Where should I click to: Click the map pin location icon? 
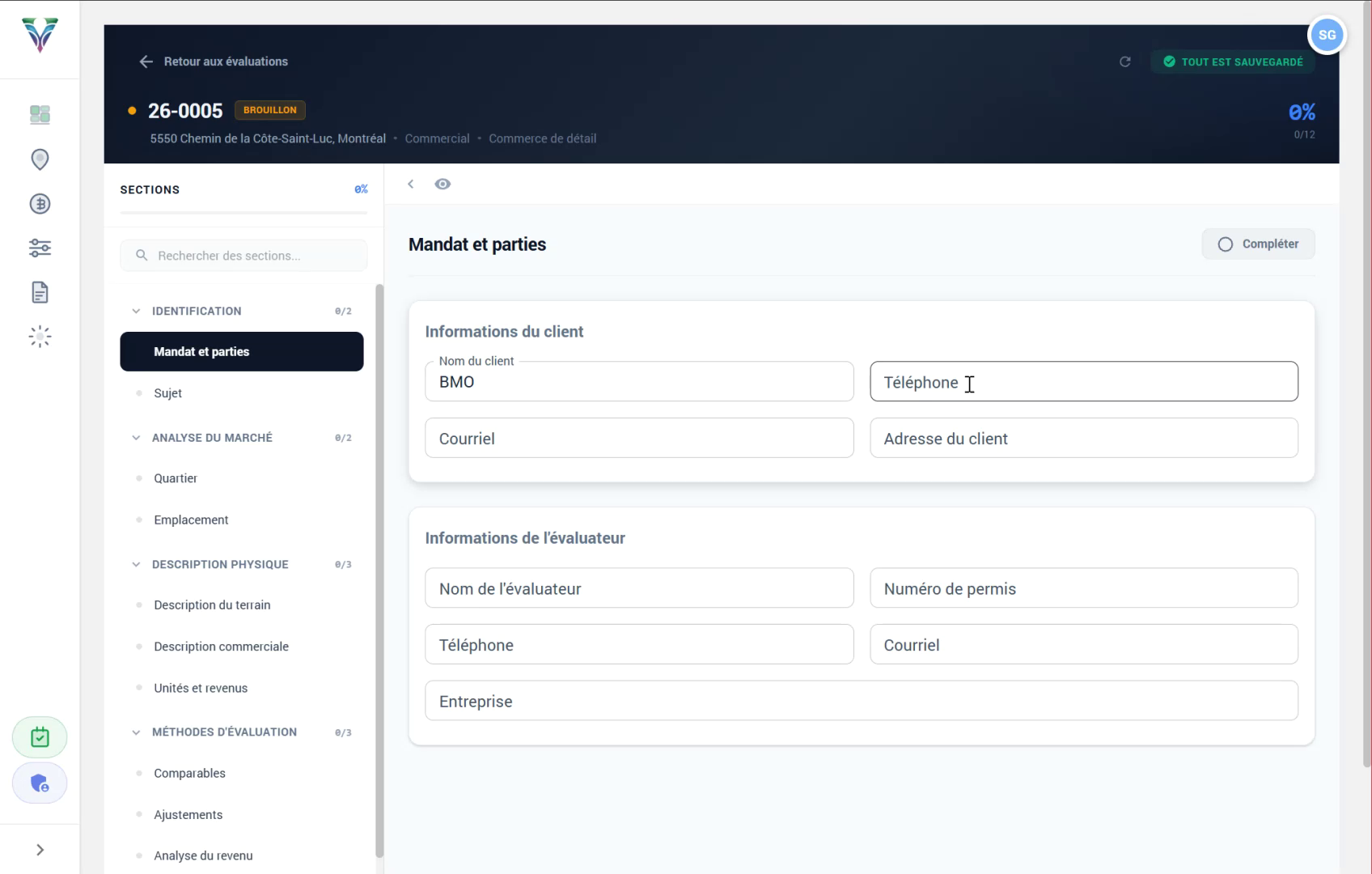click(40, 159)
